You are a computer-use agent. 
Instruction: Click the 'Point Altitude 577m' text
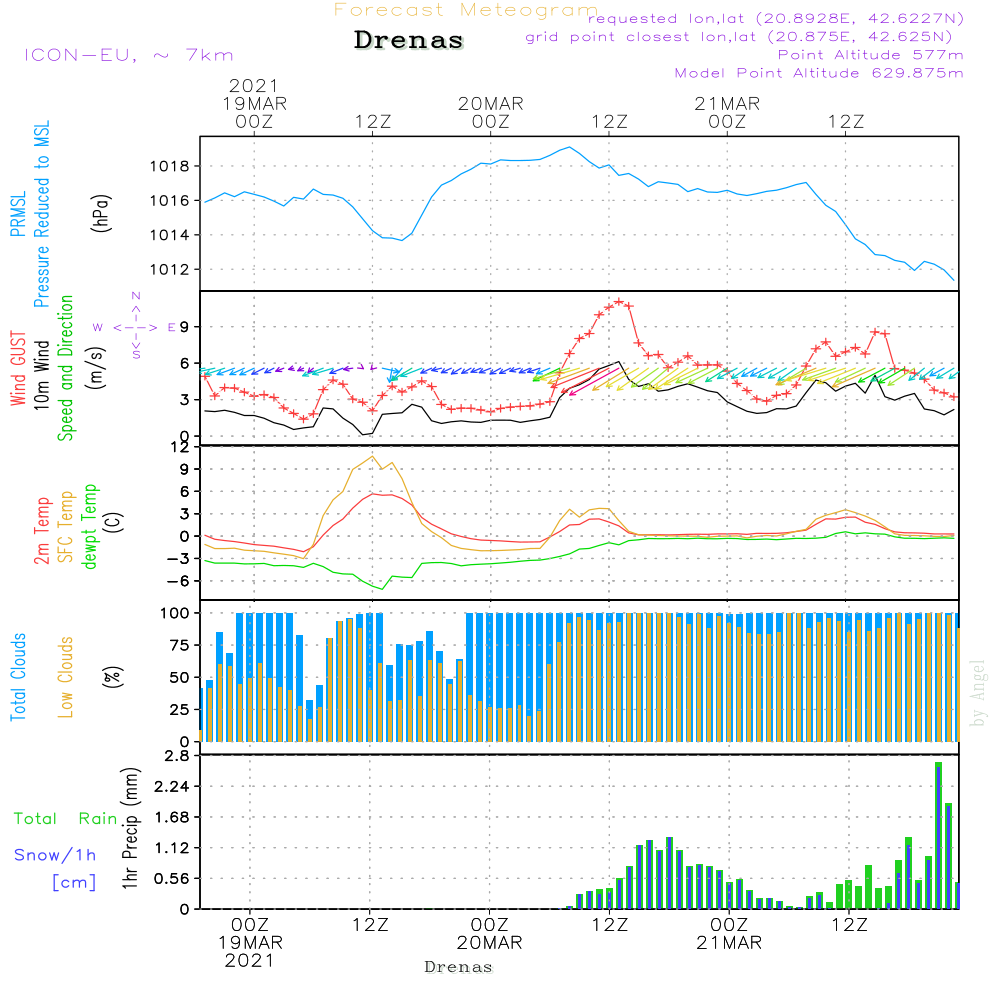870,55
